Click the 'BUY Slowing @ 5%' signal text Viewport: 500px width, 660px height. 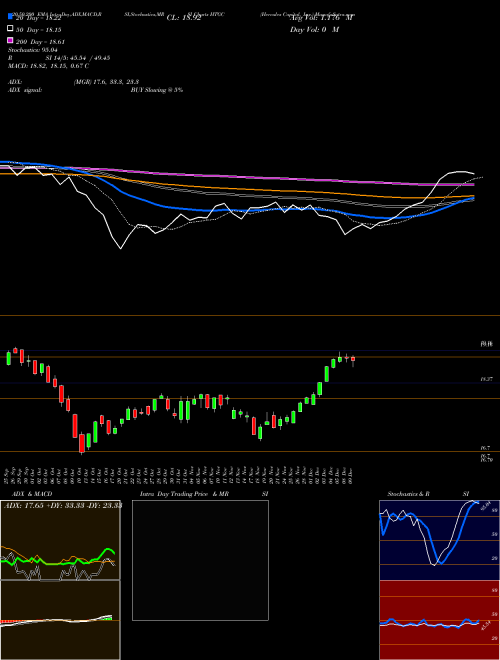(157, 90)
